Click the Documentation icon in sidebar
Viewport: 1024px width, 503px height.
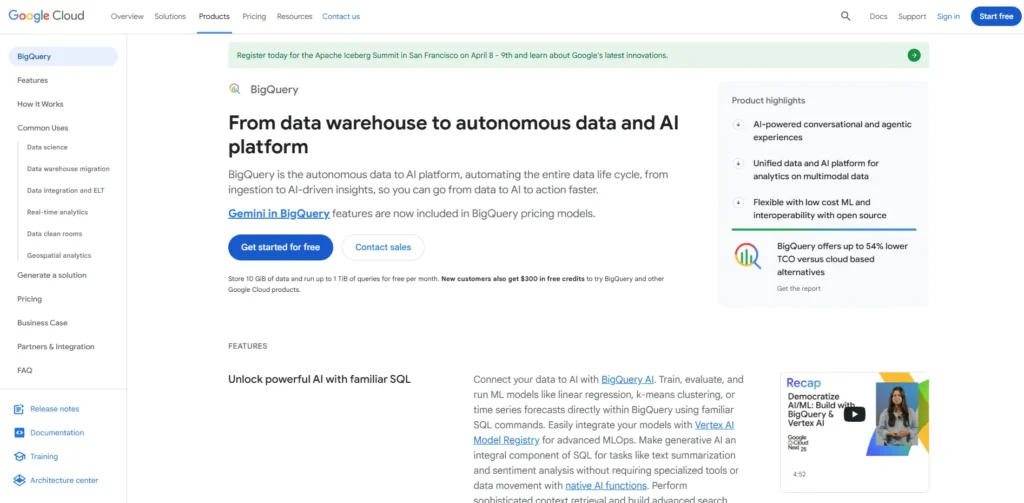[19, 432]
